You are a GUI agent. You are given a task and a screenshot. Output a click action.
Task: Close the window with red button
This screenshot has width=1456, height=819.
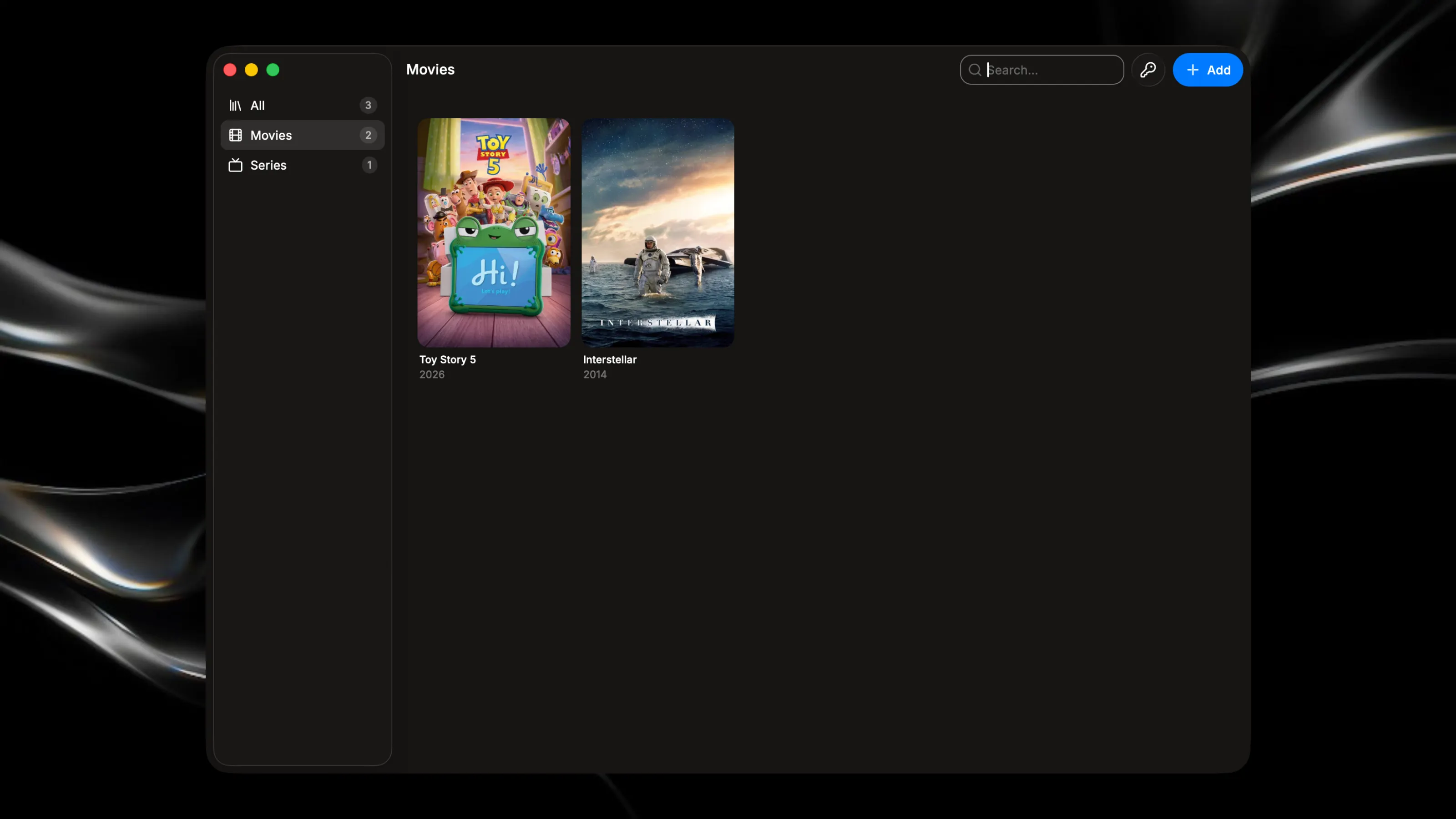click(x=230, y=70)
